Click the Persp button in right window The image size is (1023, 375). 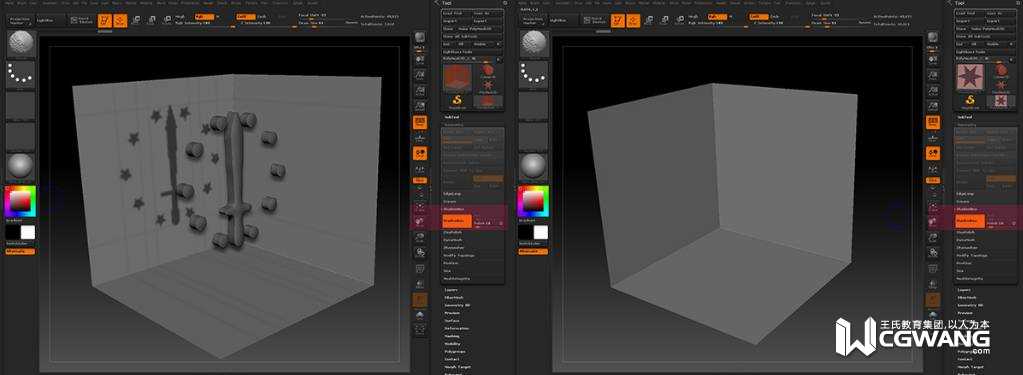933,122
